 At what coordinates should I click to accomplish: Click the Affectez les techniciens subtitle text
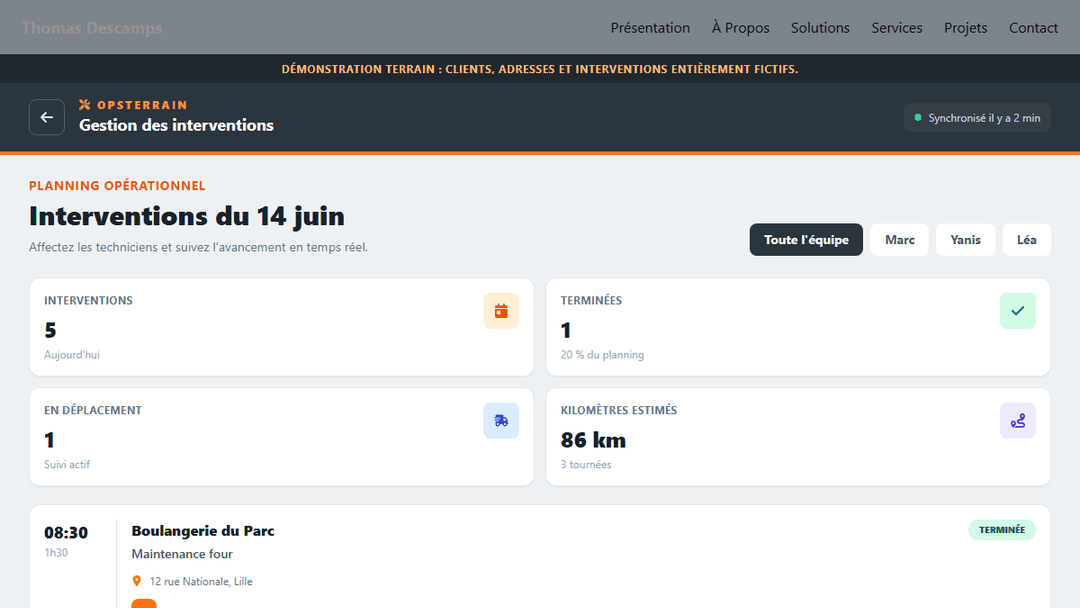coord(198,247)
